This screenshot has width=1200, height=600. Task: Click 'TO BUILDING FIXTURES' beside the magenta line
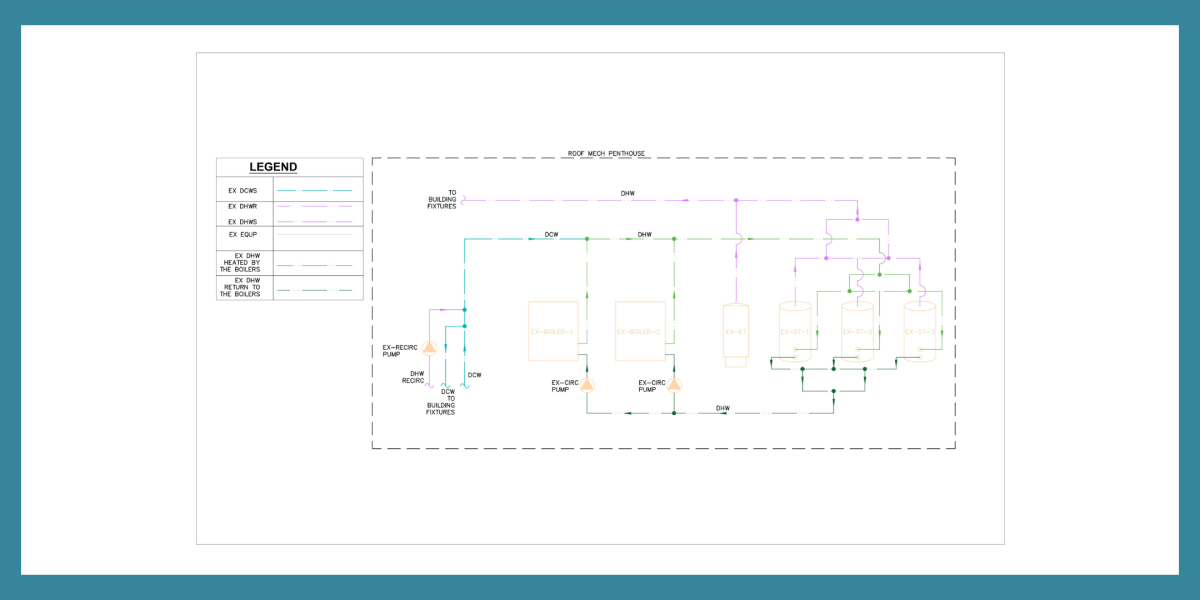click(x=443, y=199)
